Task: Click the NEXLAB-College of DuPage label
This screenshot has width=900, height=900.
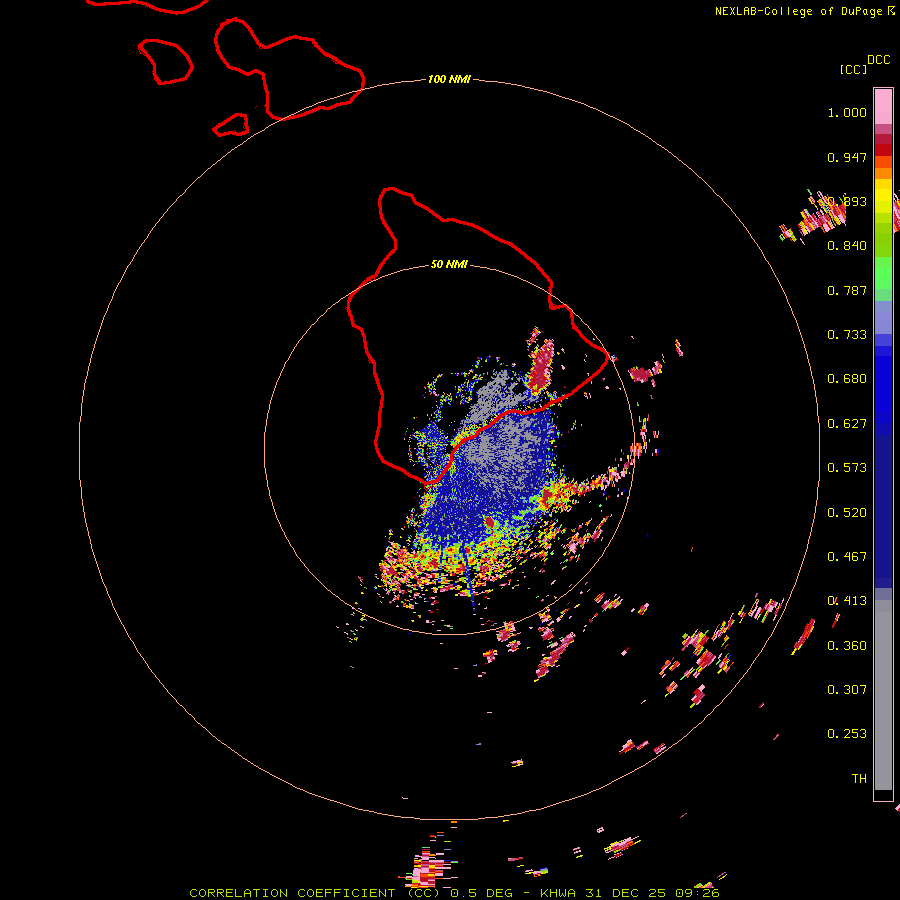Action: click(x=804, y=11)
